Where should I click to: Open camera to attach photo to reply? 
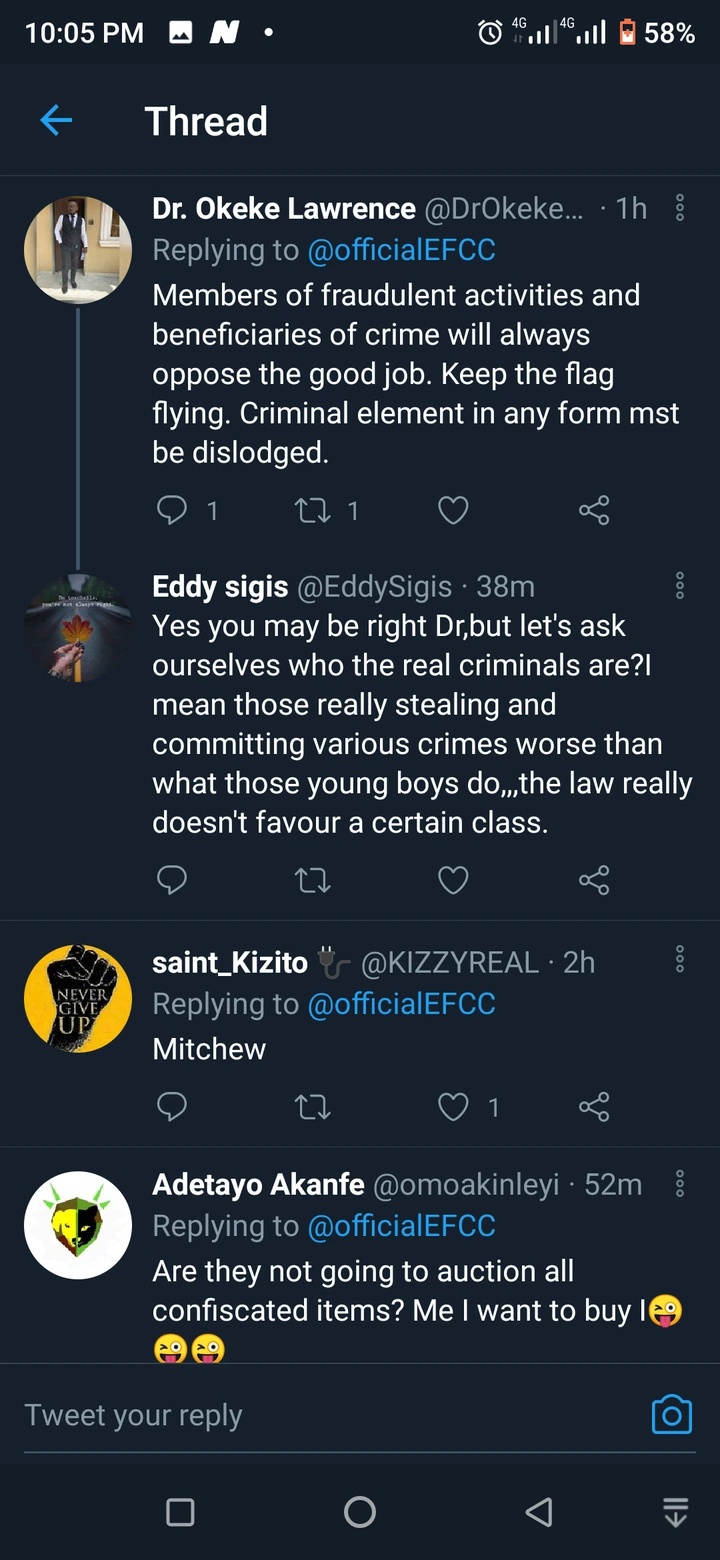click(671, 1415)
